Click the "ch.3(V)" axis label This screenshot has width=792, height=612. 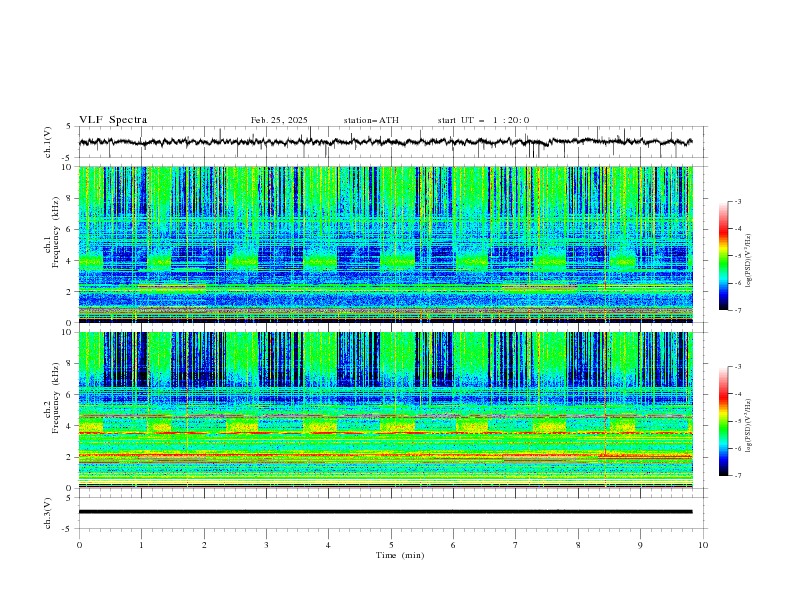[48, 513]
